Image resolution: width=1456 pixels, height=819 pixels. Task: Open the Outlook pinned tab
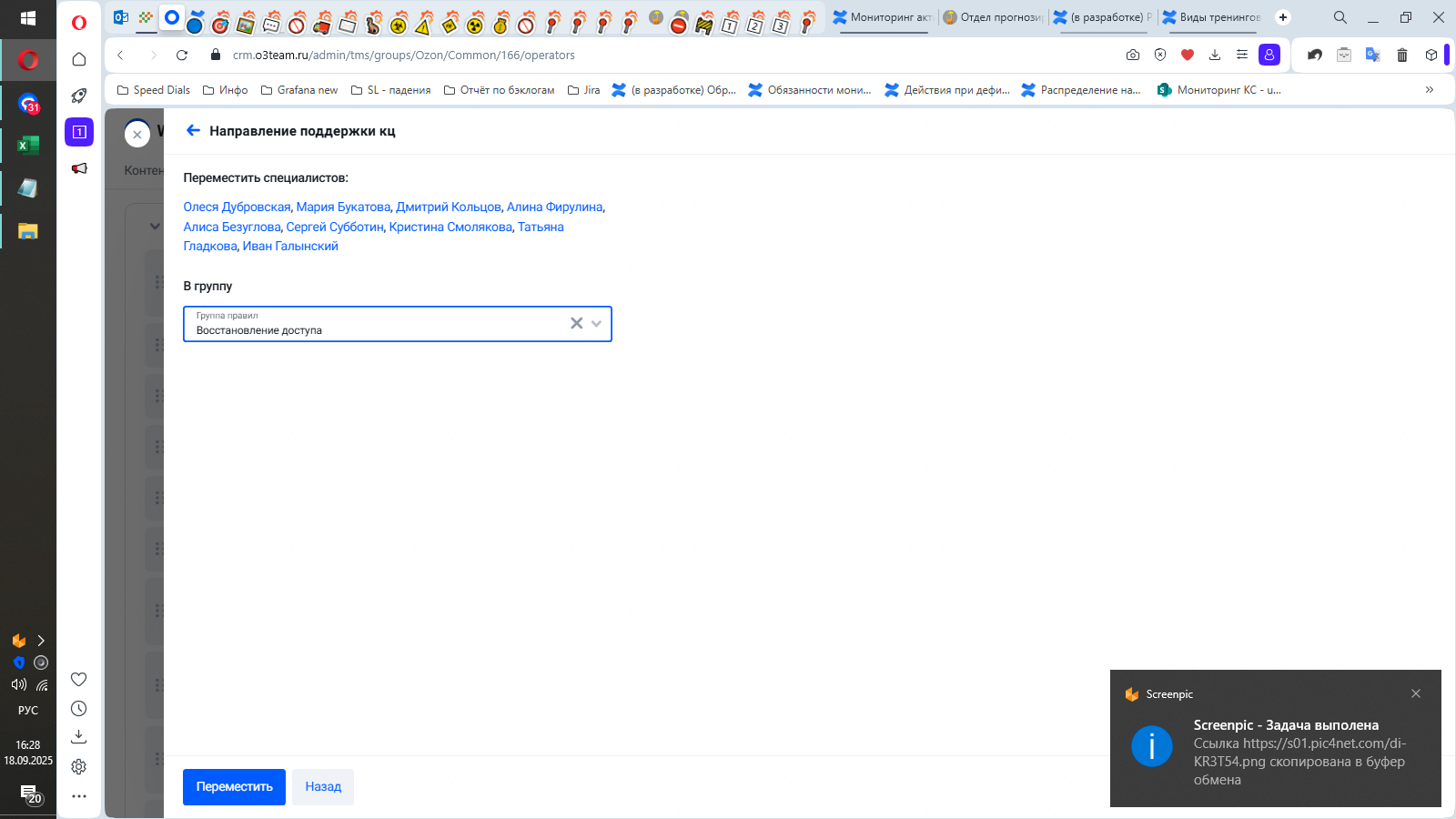(121, 17)
